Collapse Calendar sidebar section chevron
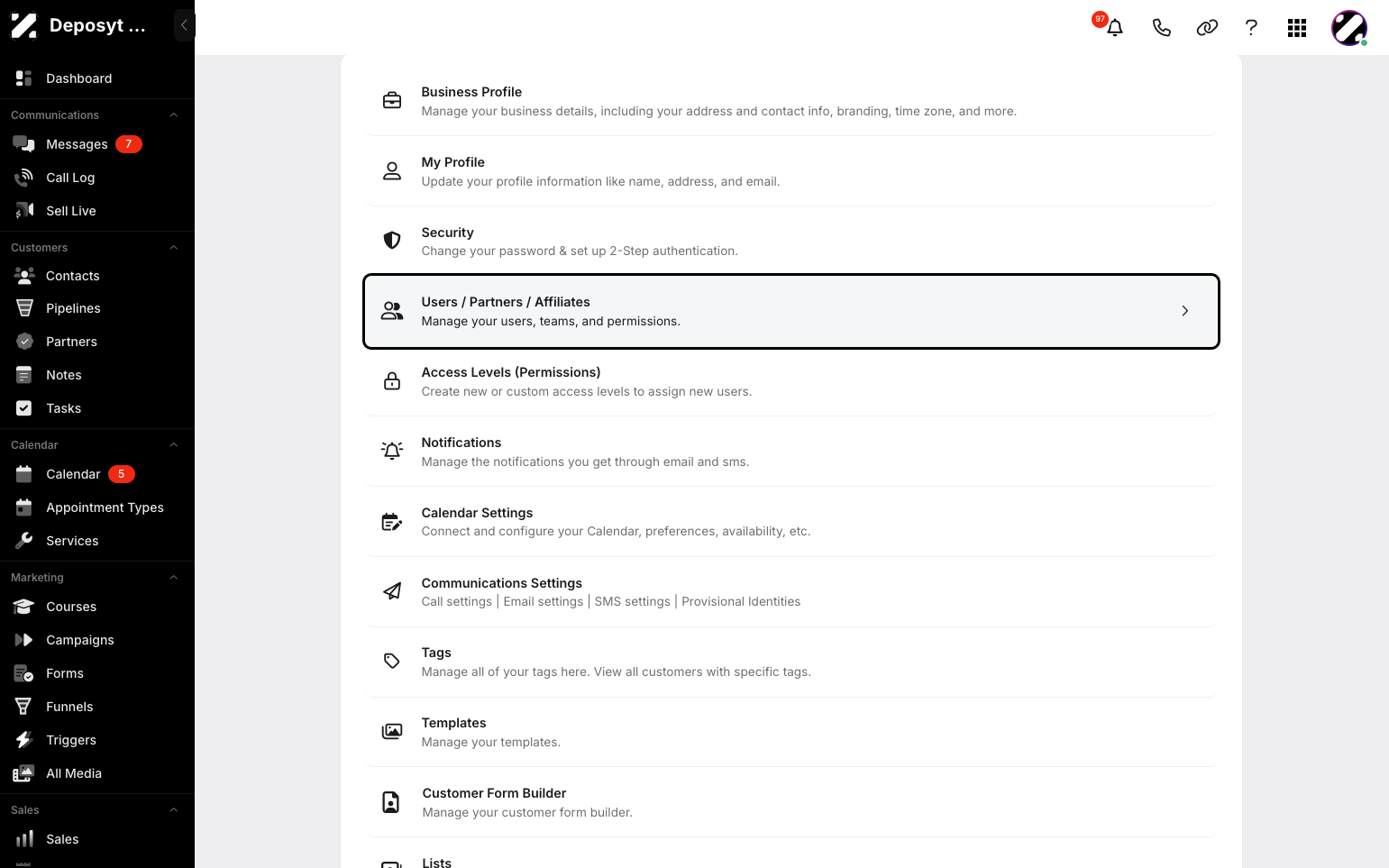The width and height of the screenshot is (1389, 868). (174, 445)
